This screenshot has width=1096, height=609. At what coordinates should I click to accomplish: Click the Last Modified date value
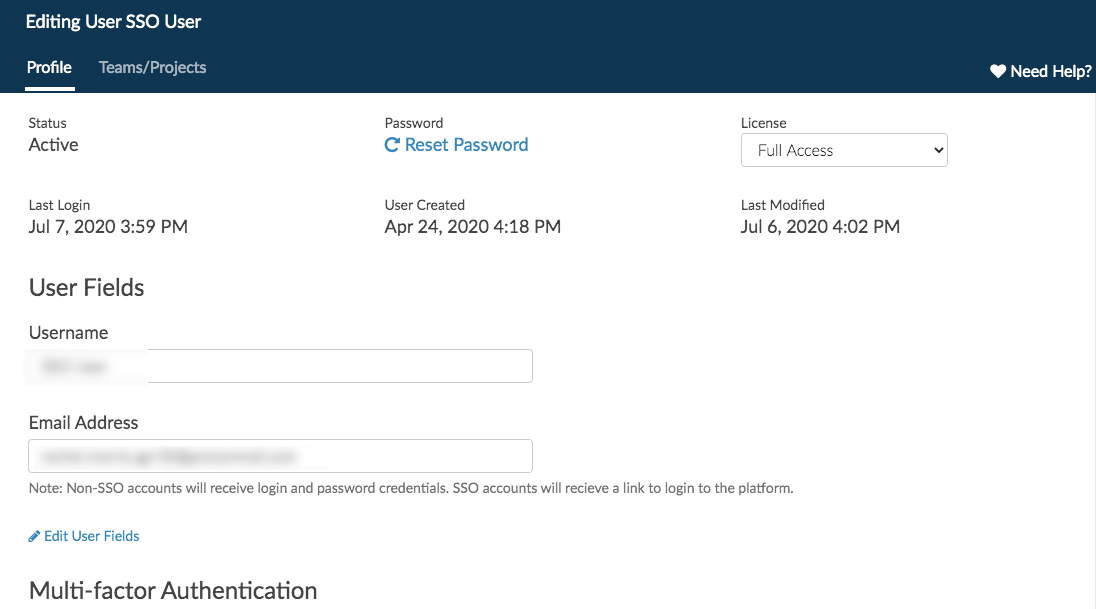(x=820, y=227)
